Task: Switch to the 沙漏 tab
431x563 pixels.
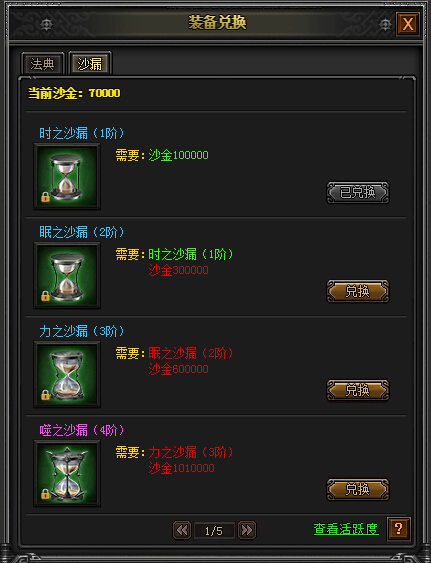Action: point(90,64)
